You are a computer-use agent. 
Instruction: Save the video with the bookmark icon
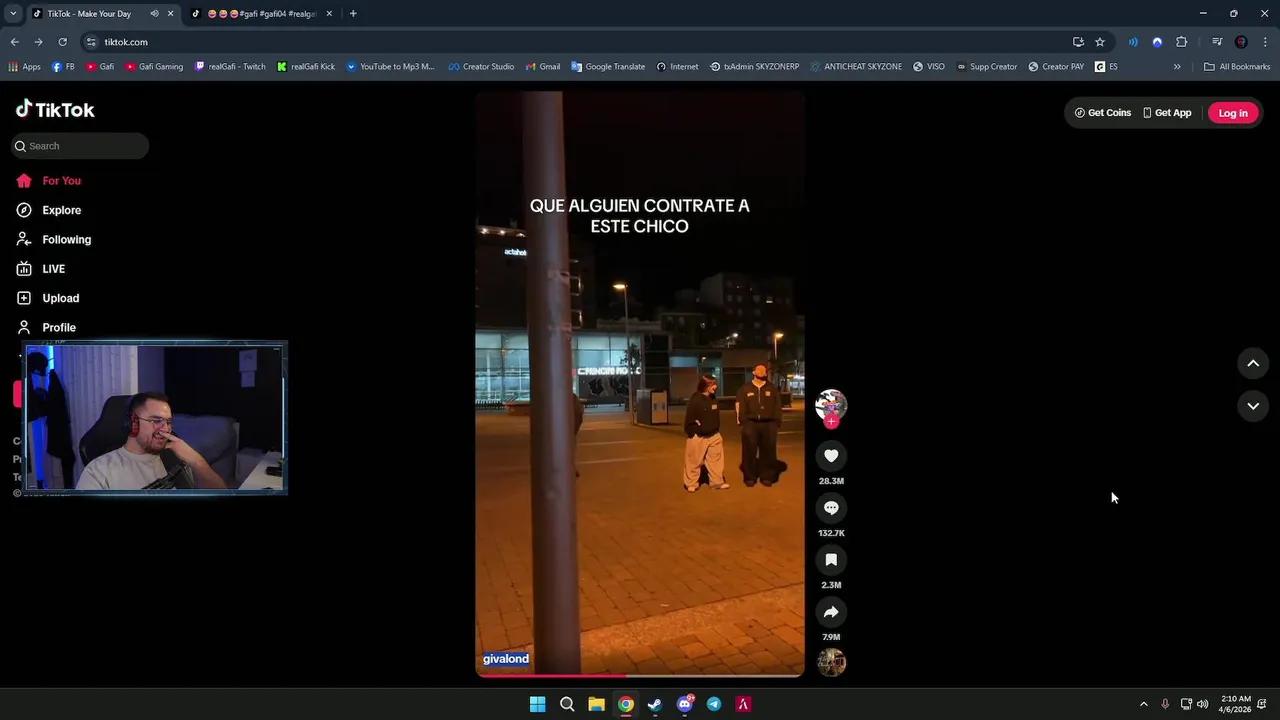pyautogui.click(x=831, y=559)
